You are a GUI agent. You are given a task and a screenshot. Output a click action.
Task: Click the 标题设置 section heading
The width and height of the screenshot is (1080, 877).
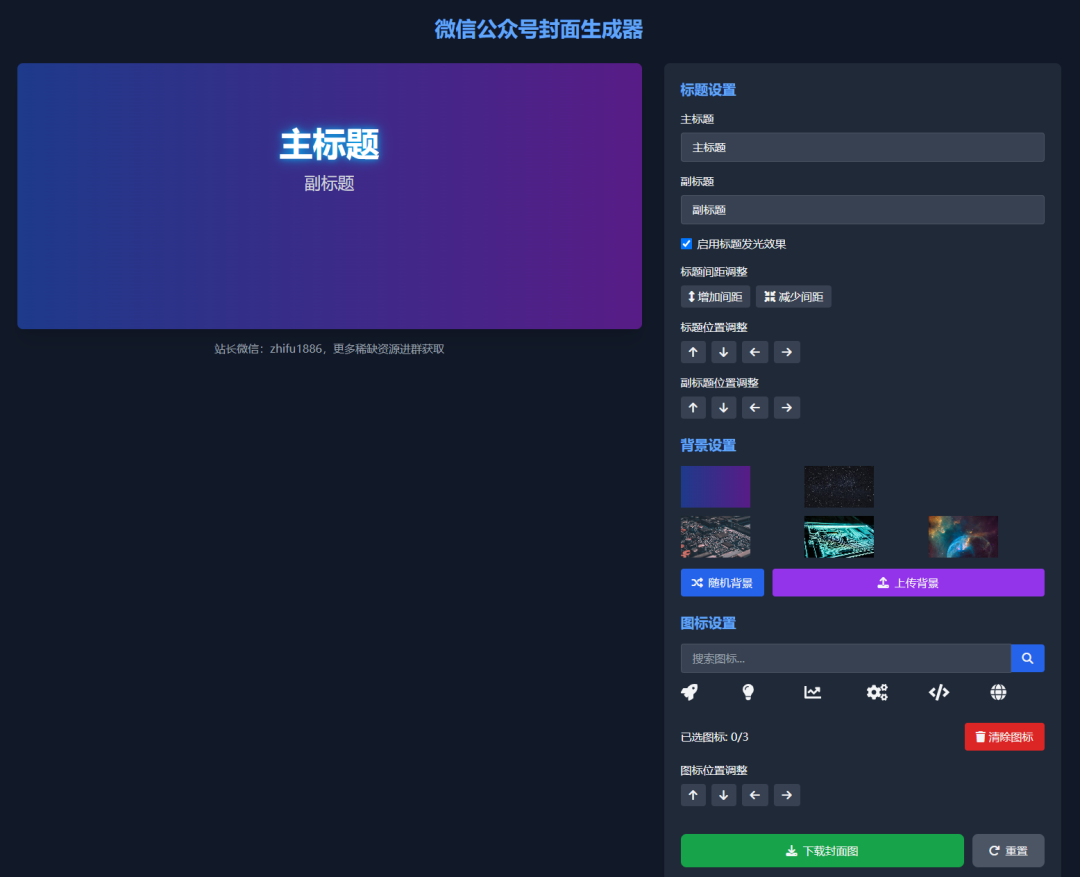pyautogui.click(x=708, y=90)
